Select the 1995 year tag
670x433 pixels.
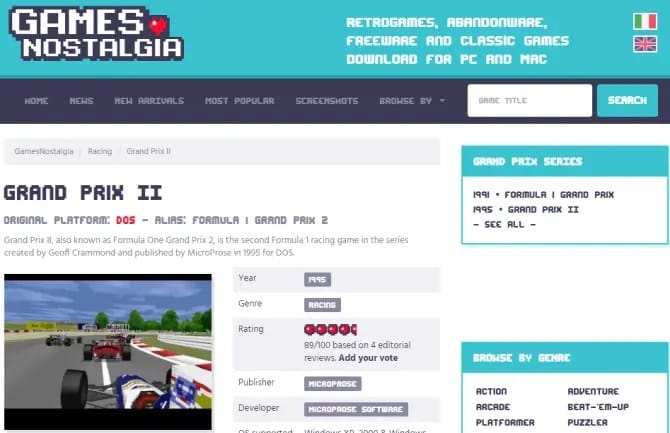pyautogui.click(x=317, y=280)
